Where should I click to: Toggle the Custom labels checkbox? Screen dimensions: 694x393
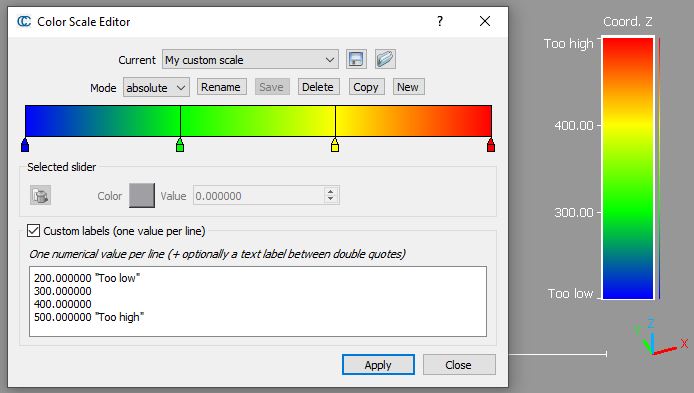pyautogui.click(x=33, y=231)
